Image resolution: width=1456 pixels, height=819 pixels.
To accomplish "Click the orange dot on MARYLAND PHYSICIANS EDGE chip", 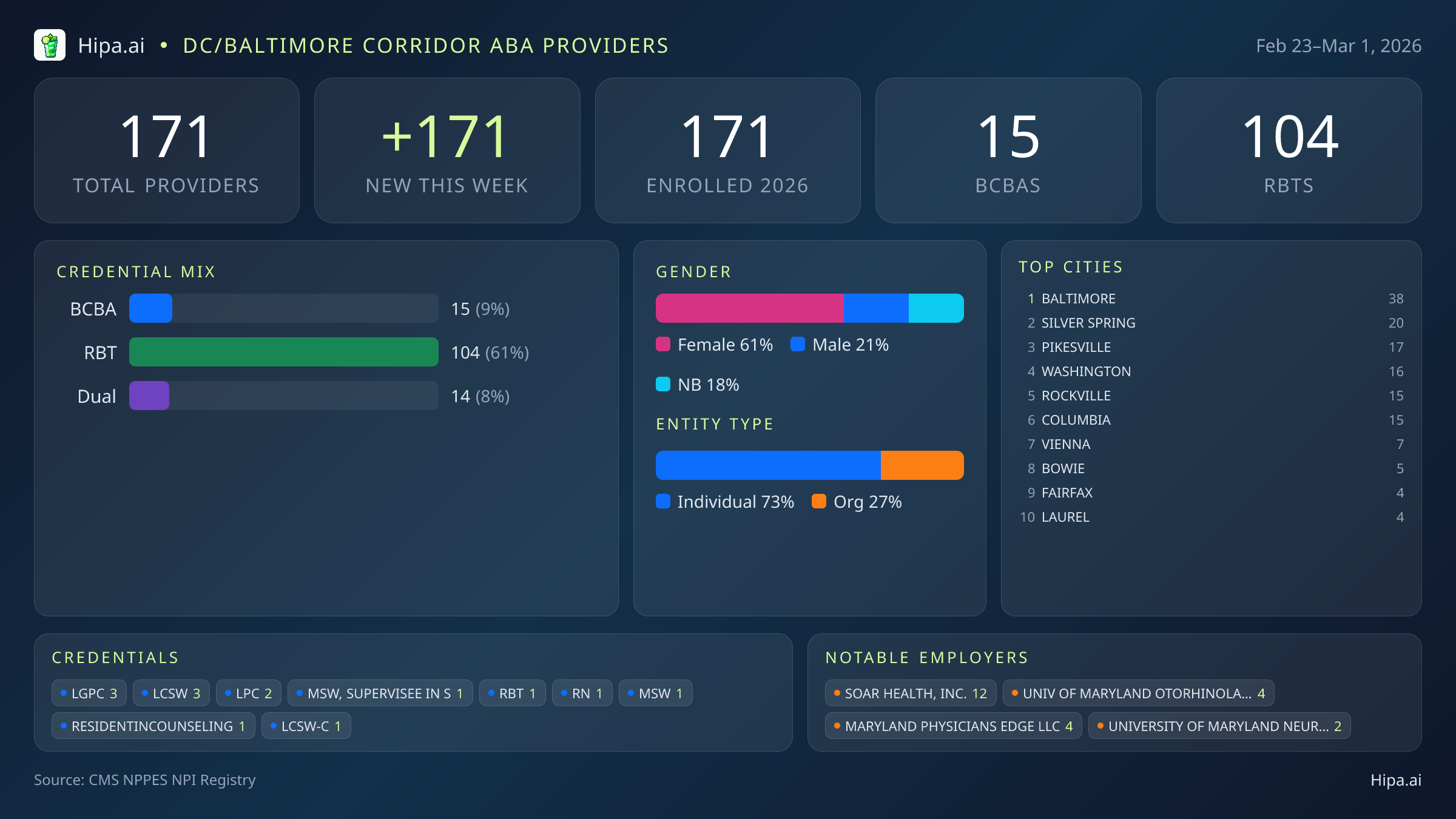I will coord(836,725).
